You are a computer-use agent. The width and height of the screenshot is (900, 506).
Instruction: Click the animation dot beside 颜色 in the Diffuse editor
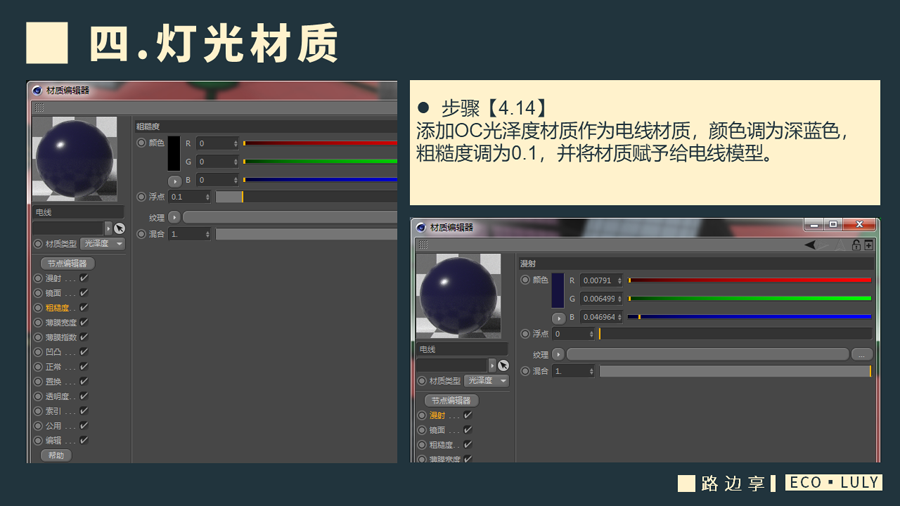click(x=525, y=280)
